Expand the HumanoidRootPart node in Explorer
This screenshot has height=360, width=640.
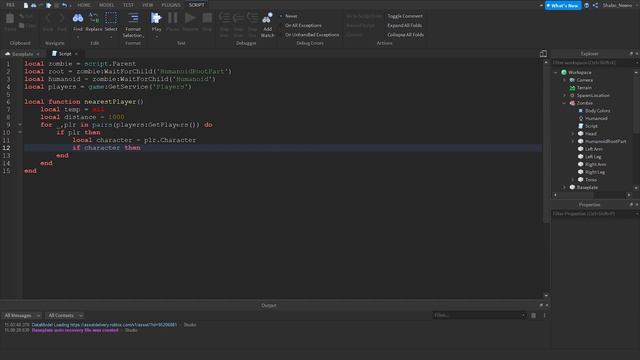pos(573,141)
